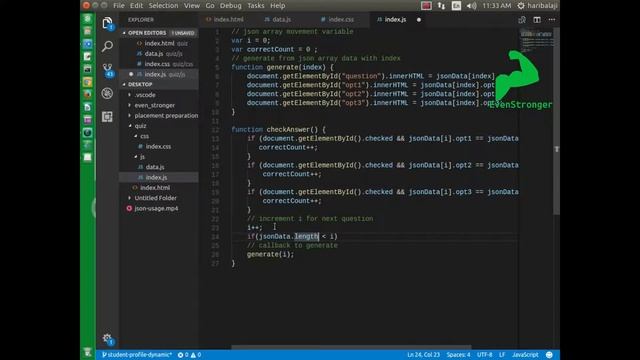Open the Help menu
Screen dimensions: 640x360
click(x=278, y=6)
